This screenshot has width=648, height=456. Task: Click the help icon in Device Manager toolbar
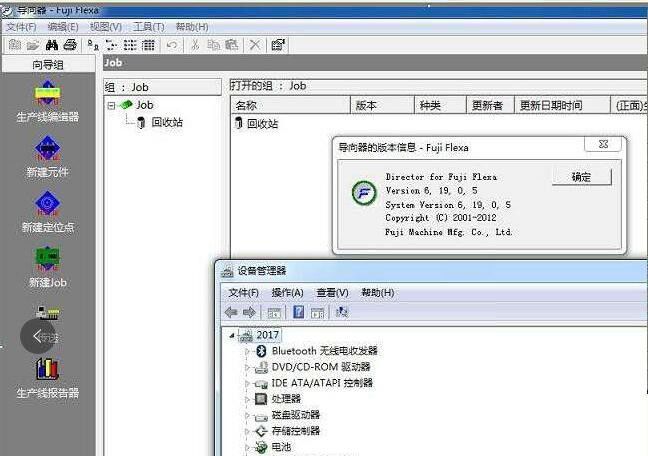coord(298,313)
